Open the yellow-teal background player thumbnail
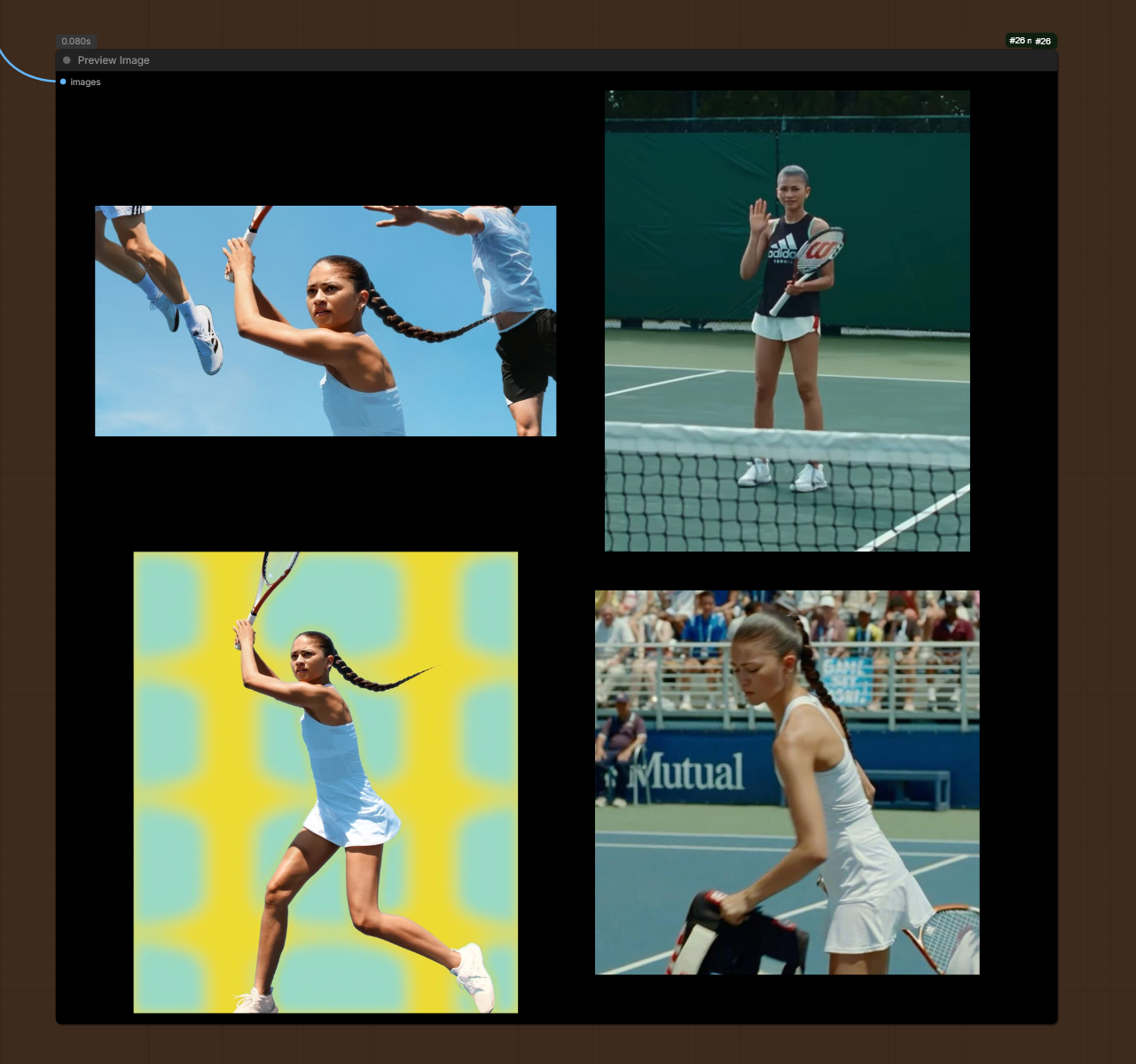The width and height of the screenshot is (1136, 1064). (x=325, y=782)
